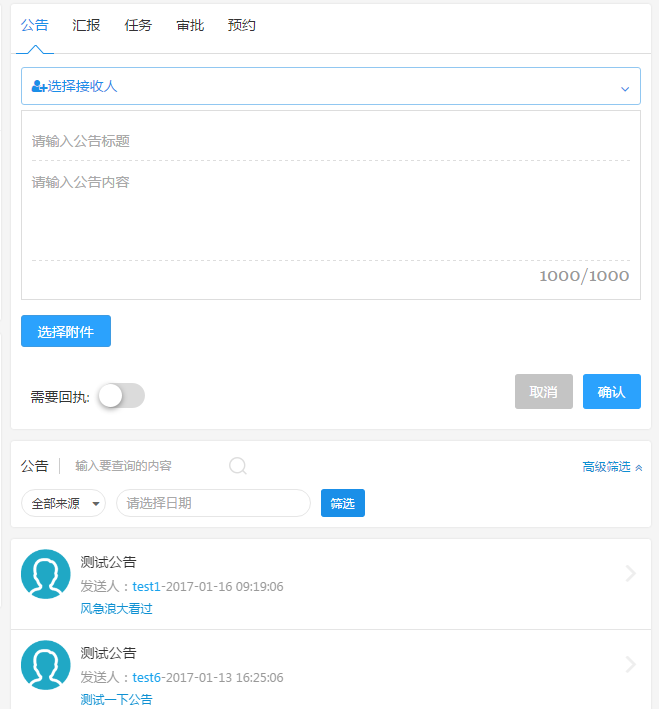This screenshot has width=659, height=709.
Task: Collapse the 高级筛选 panel
Action: click(612, 467)
